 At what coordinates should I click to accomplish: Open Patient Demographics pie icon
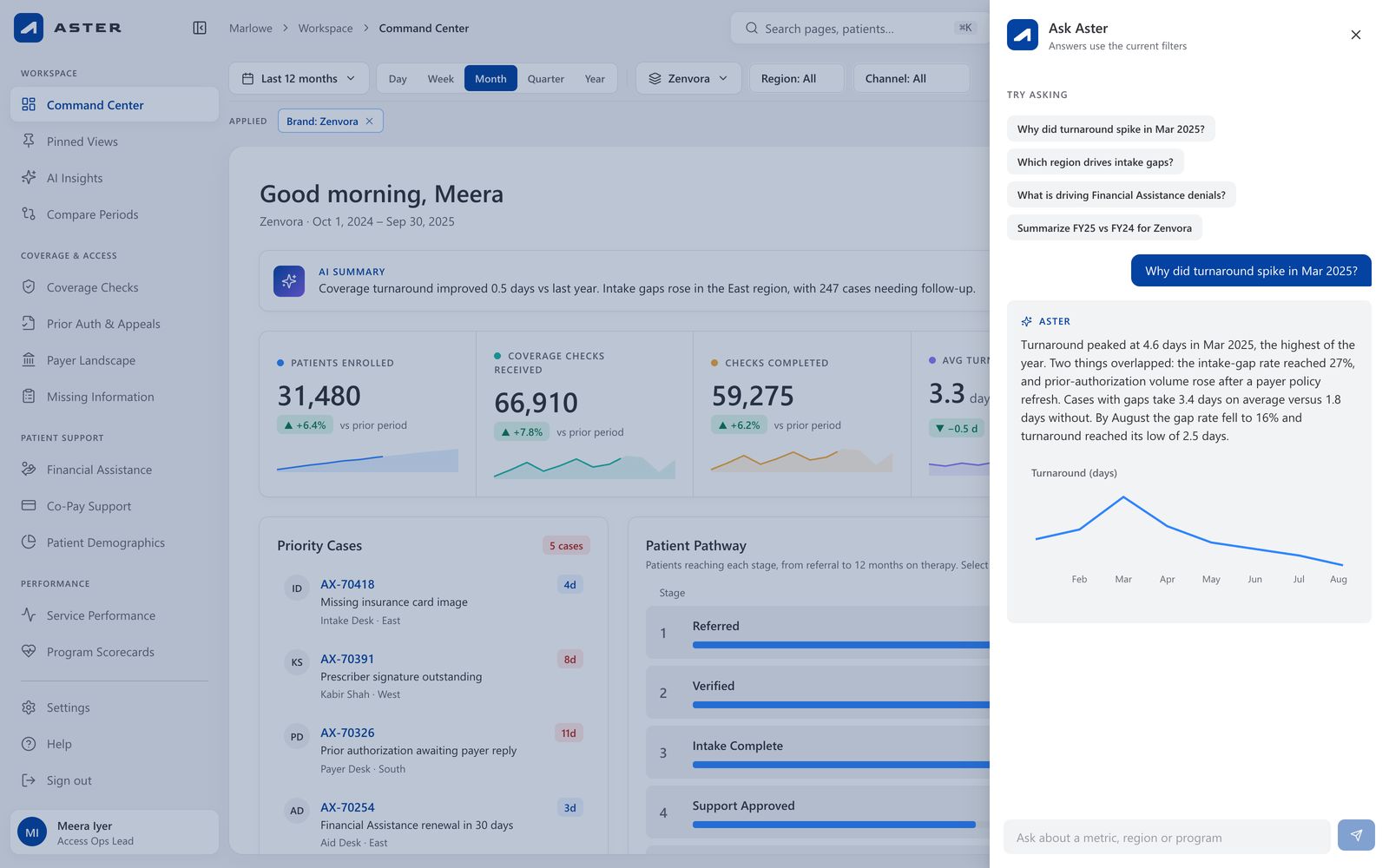coord(29,542)
